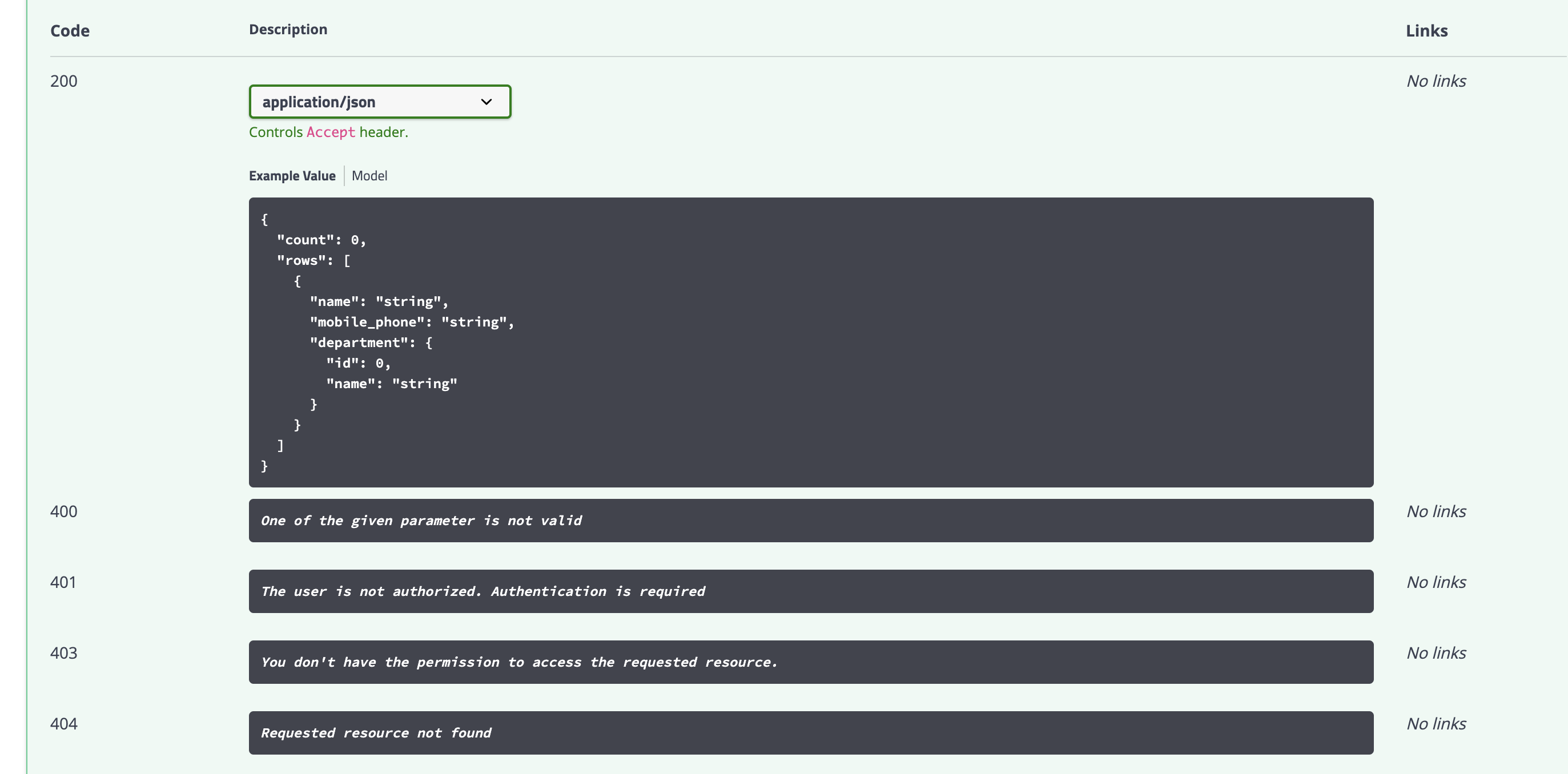Click the 200 response code
This screenshot has width=1568, height=774.
[x=63, y=81]
